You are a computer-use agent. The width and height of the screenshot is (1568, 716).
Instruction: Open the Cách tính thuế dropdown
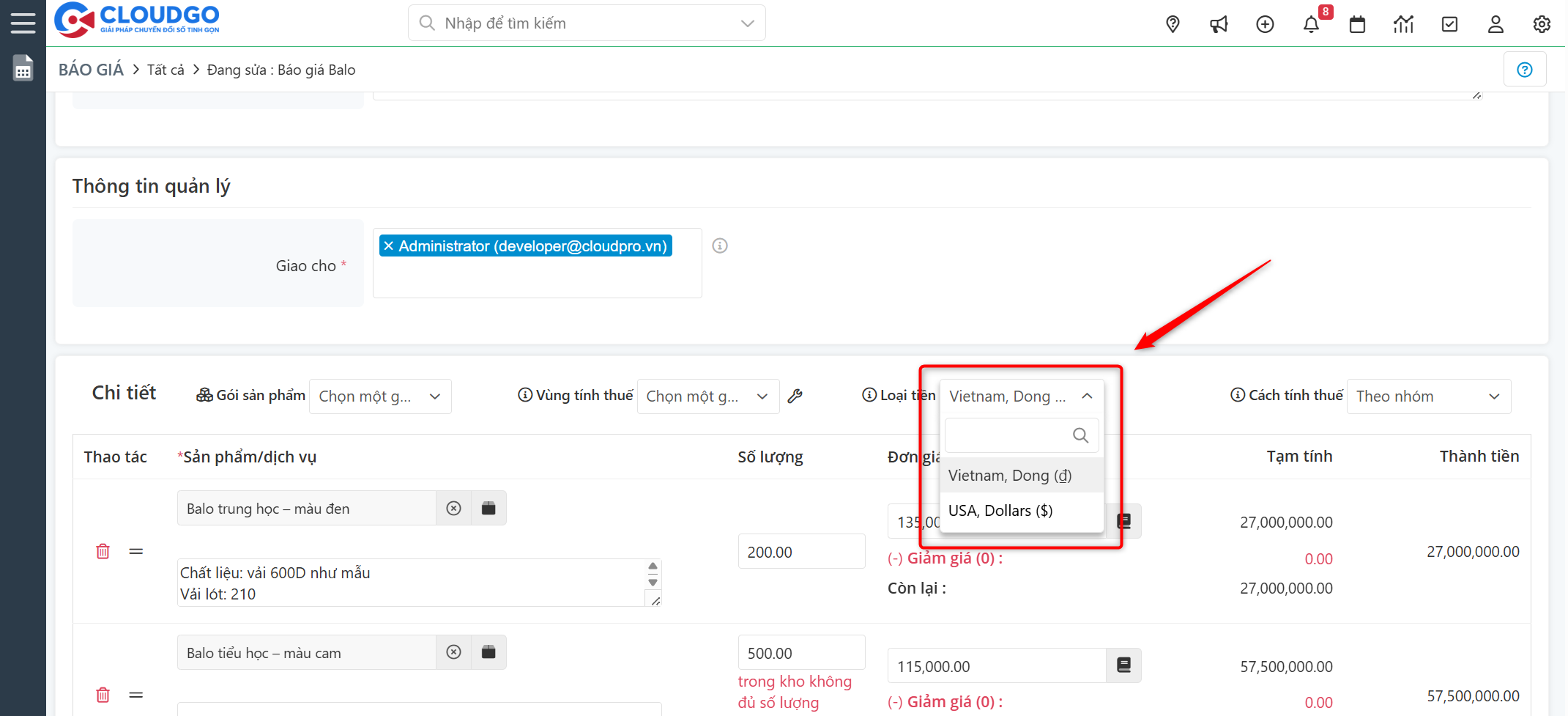pyautogui.click(x=1428, y=396)
